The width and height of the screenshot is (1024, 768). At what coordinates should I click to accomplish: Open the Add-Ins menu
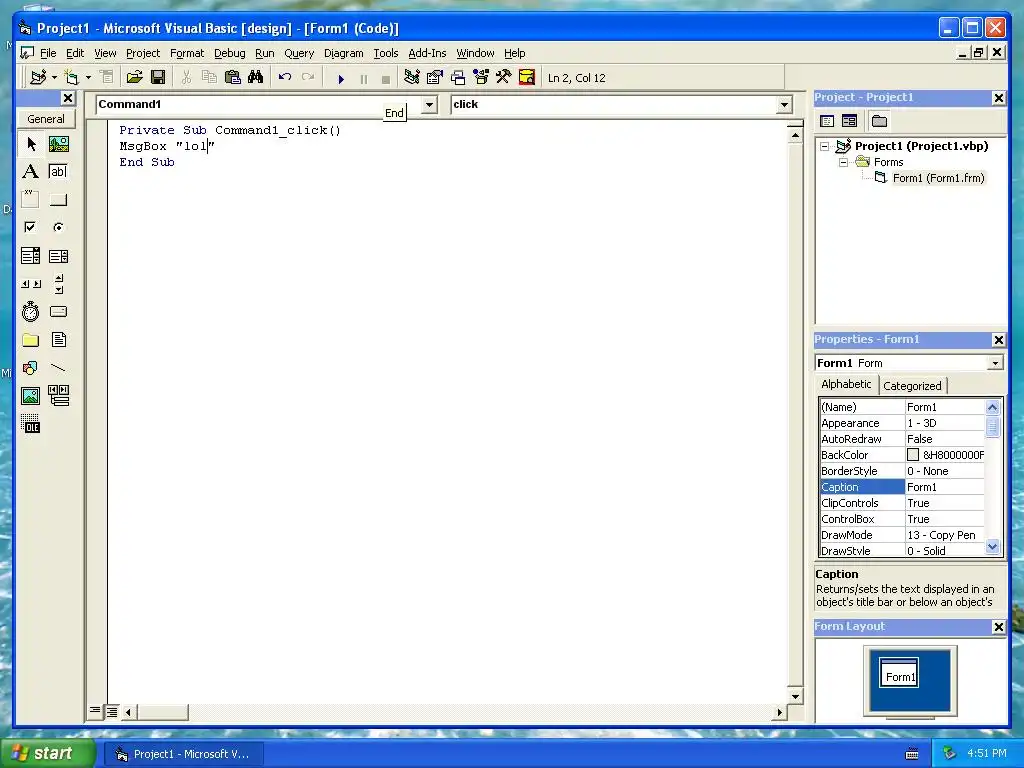427,53
